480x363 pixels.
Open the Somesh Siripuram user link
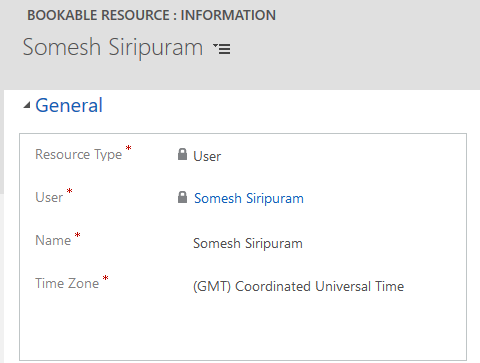(249, 198)
